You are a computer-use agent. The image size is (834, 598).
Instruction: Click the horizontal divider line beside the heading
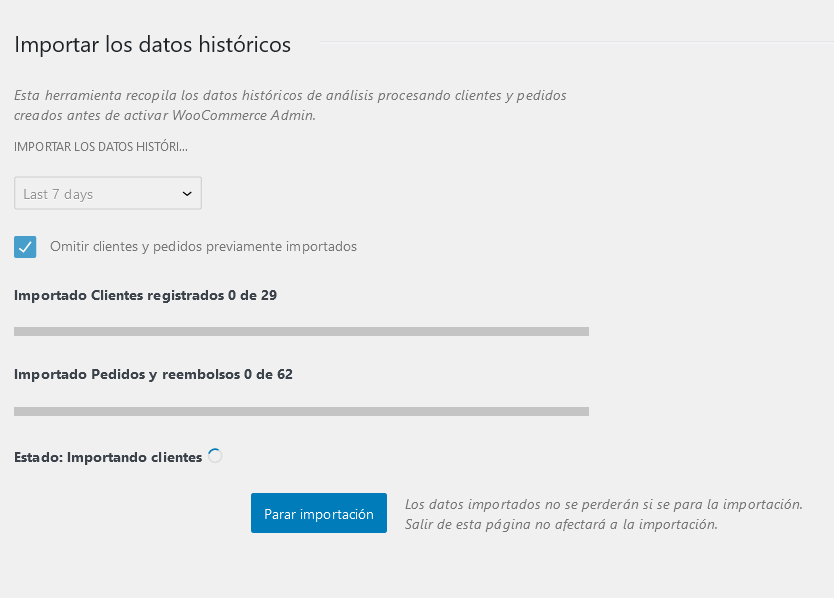point(577,41)
